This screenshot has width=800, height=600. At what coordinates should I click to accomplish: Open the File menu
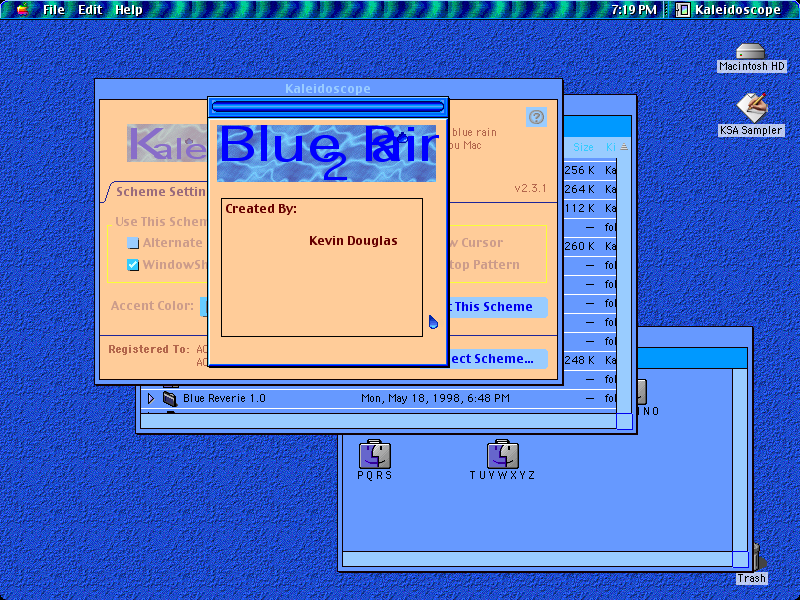coord(54,10)
